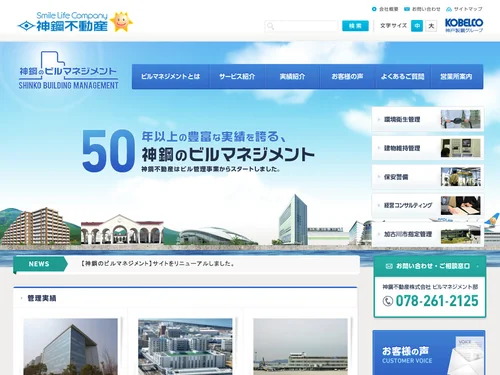Screen dimensions: 500x375
Task: Click the NEWS ribbon label
Action: pos(40,264)
